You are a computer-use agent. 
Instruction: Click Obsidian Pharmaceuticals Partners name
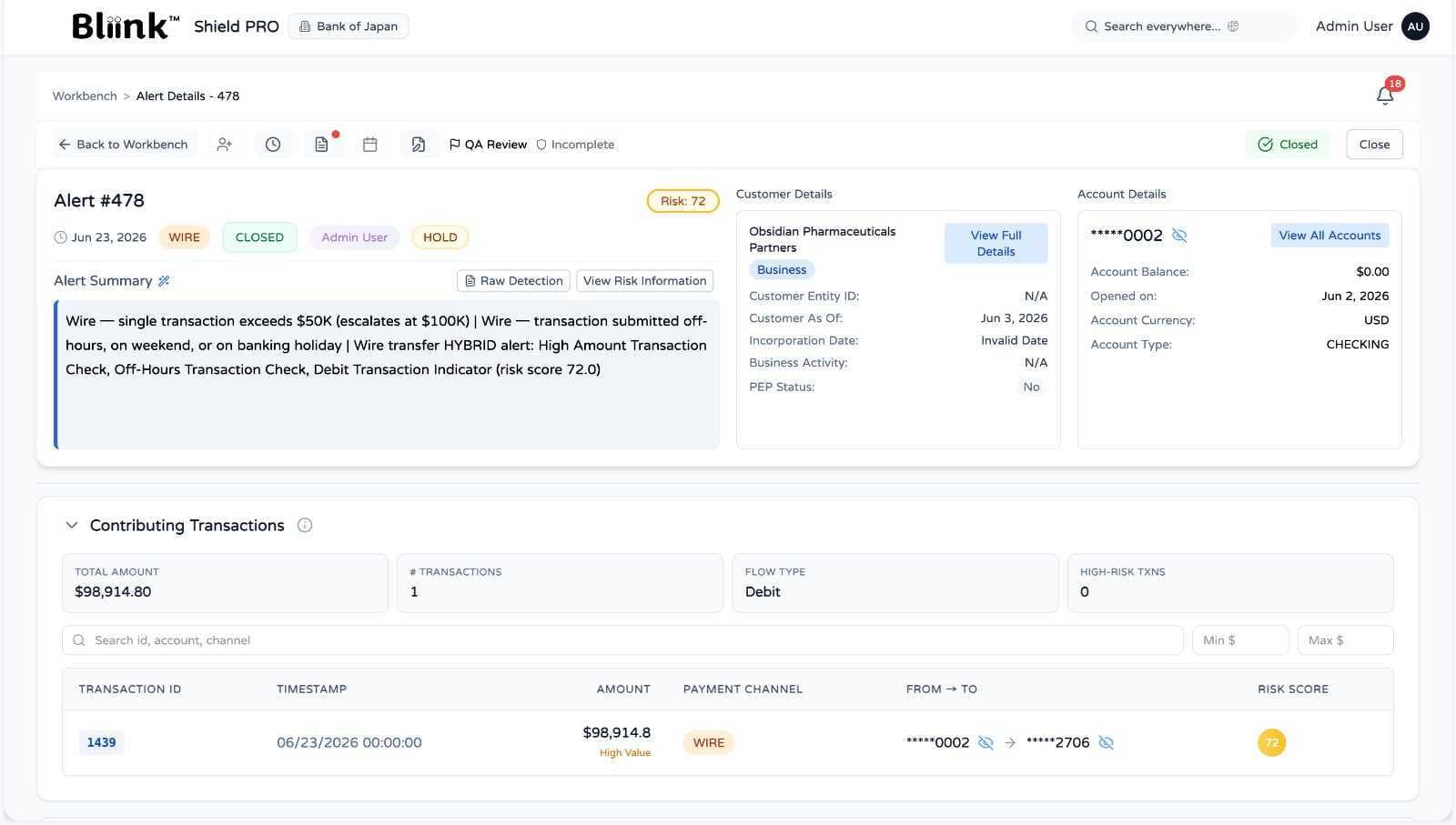coord(822,239)
